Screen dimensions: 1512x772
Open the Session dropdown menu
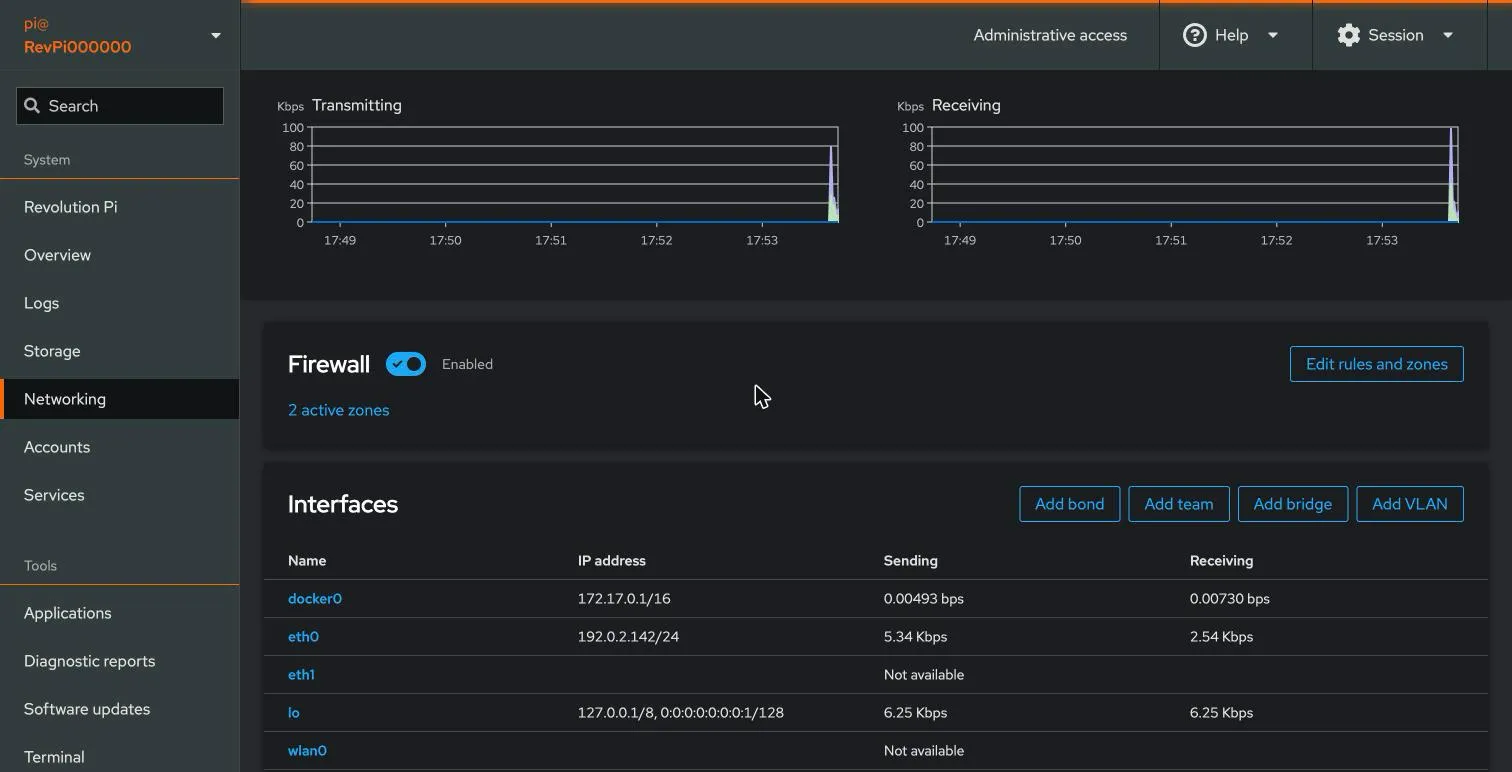pos(1395,35)
